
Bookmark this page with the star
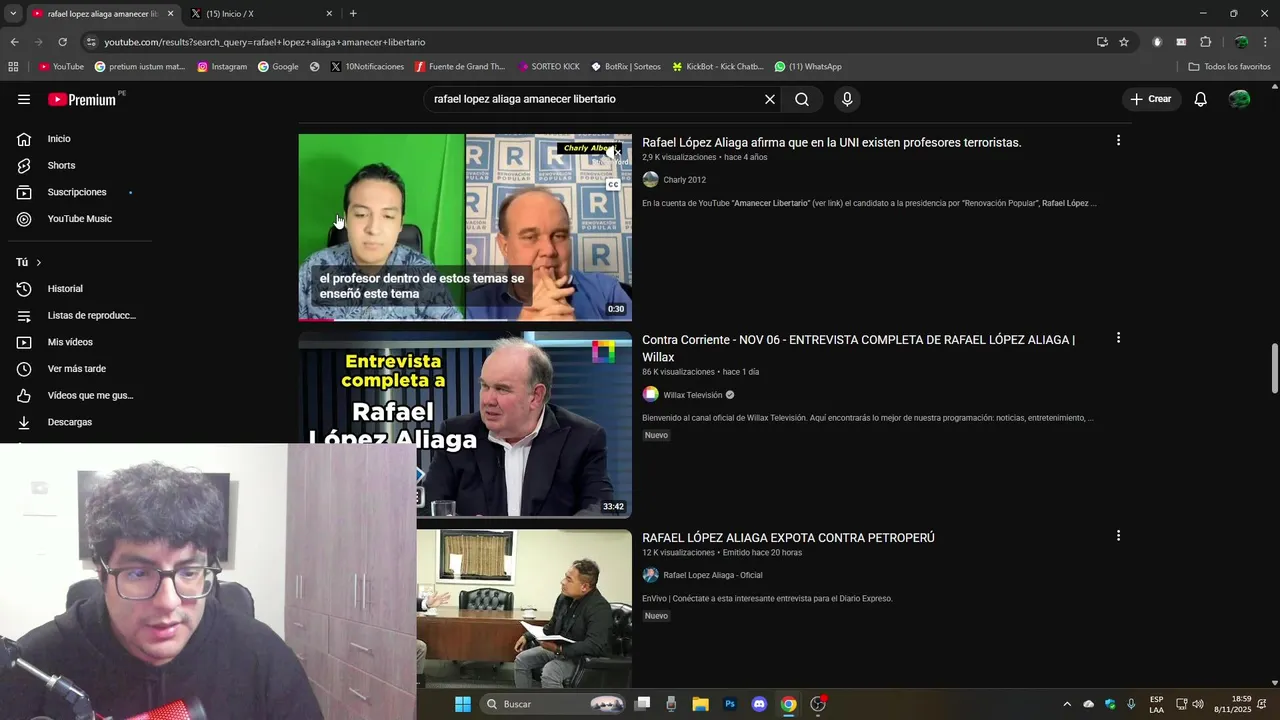coord(1124,42)
